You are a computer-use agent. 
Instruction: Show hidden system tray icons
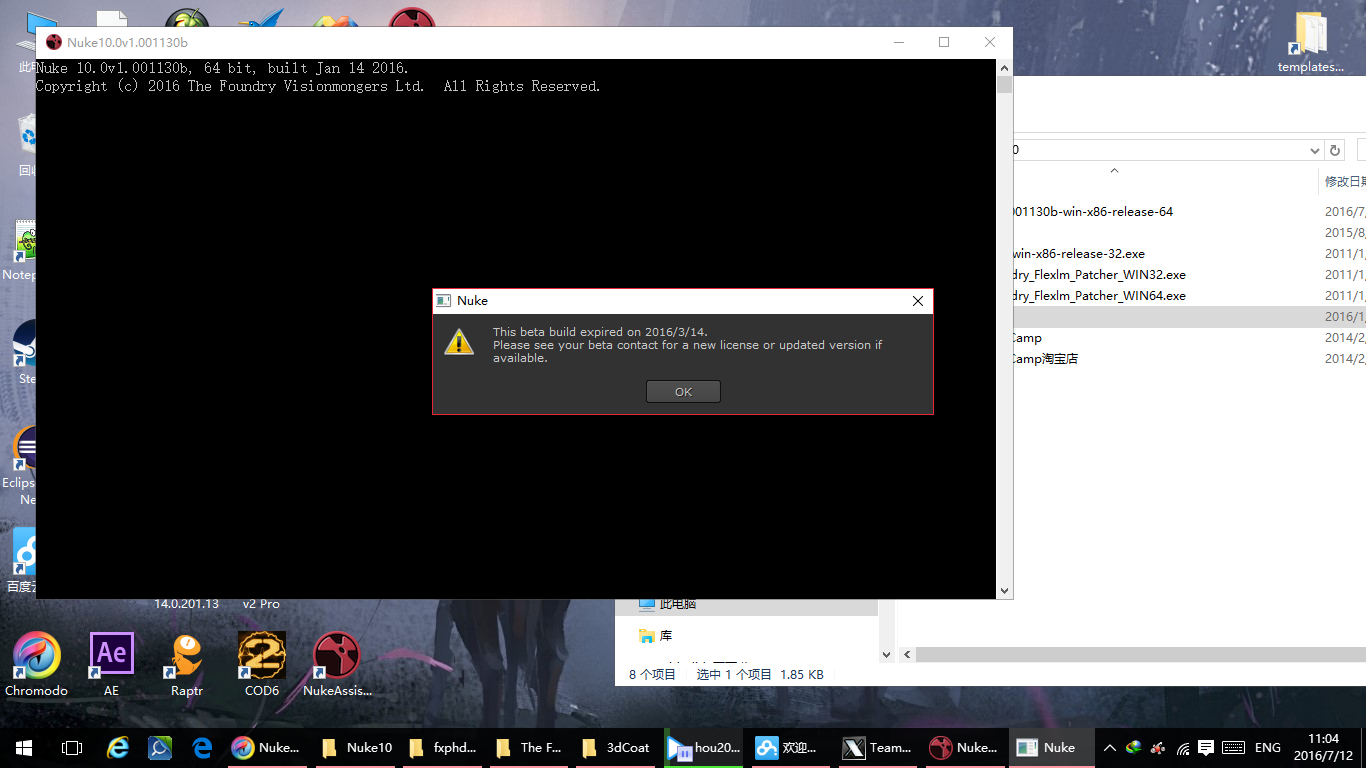tap(1110, 747)
